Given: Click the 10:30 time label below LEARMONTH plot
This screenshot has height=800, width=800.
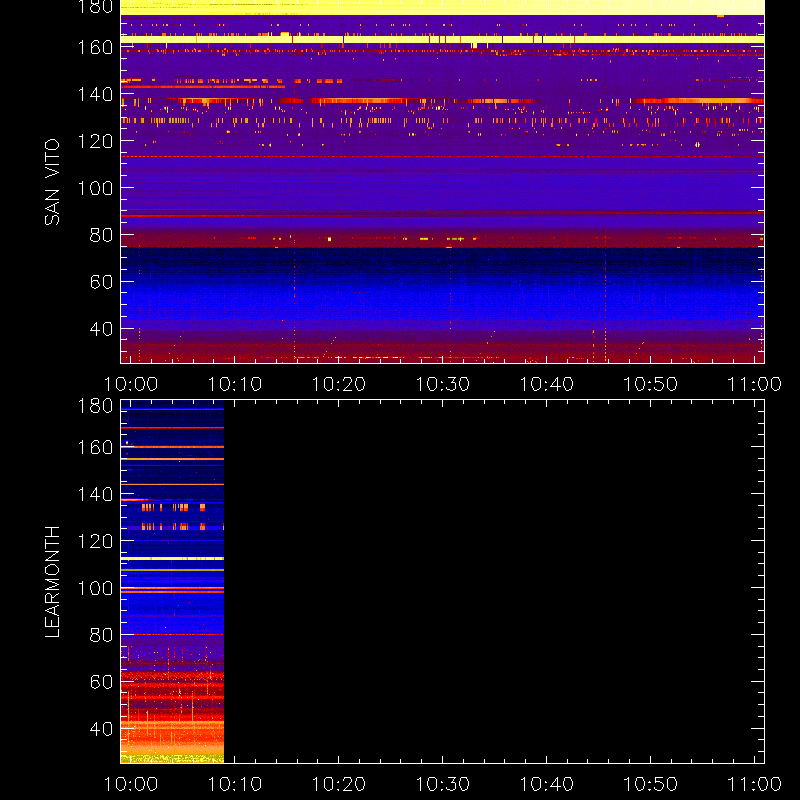Looking at the screenshot, I should tap(442, 784).
